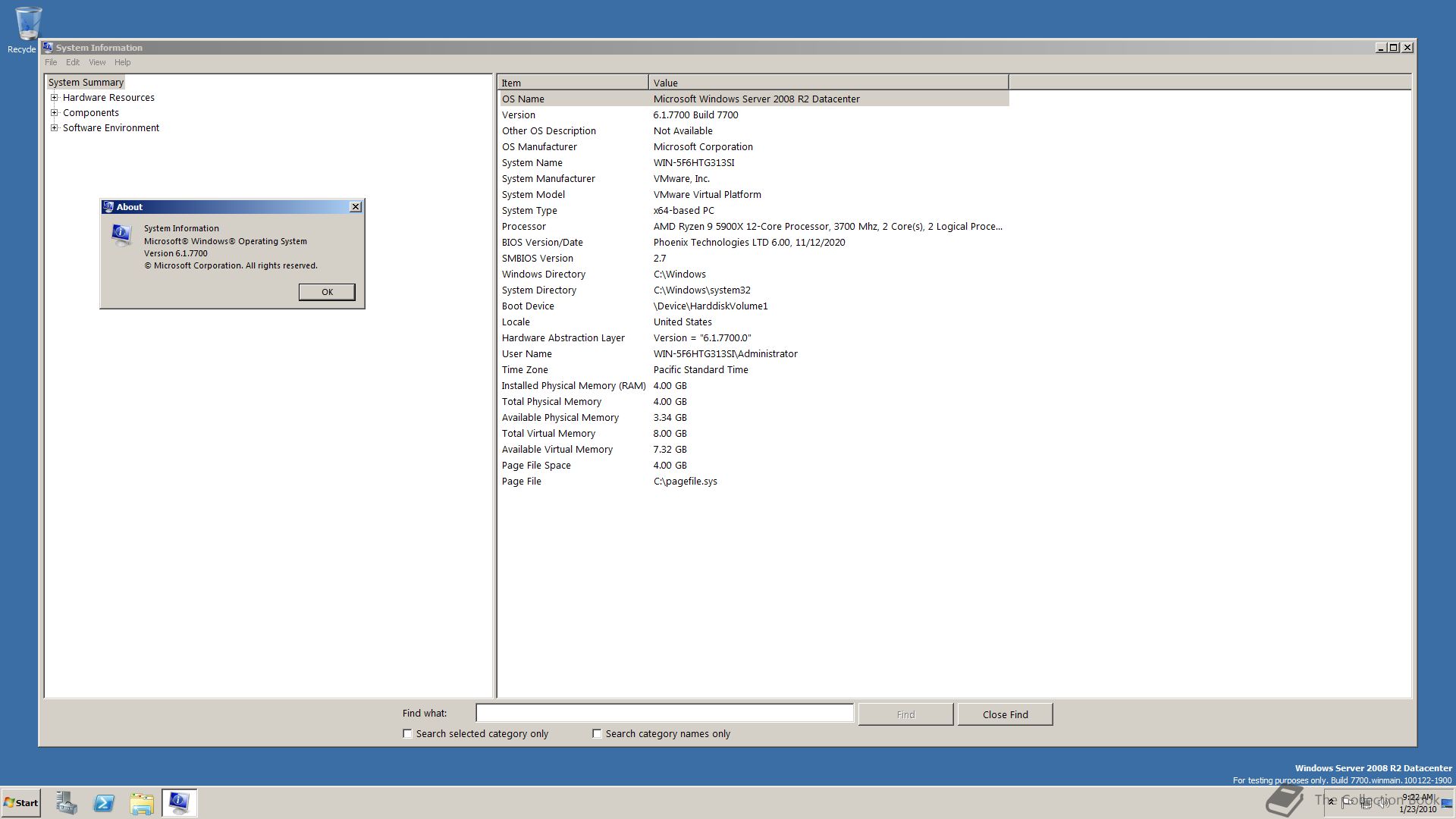1456x819 pixels.
Task: Select the OS Manufacturer row
Action: tap(754, 146)
